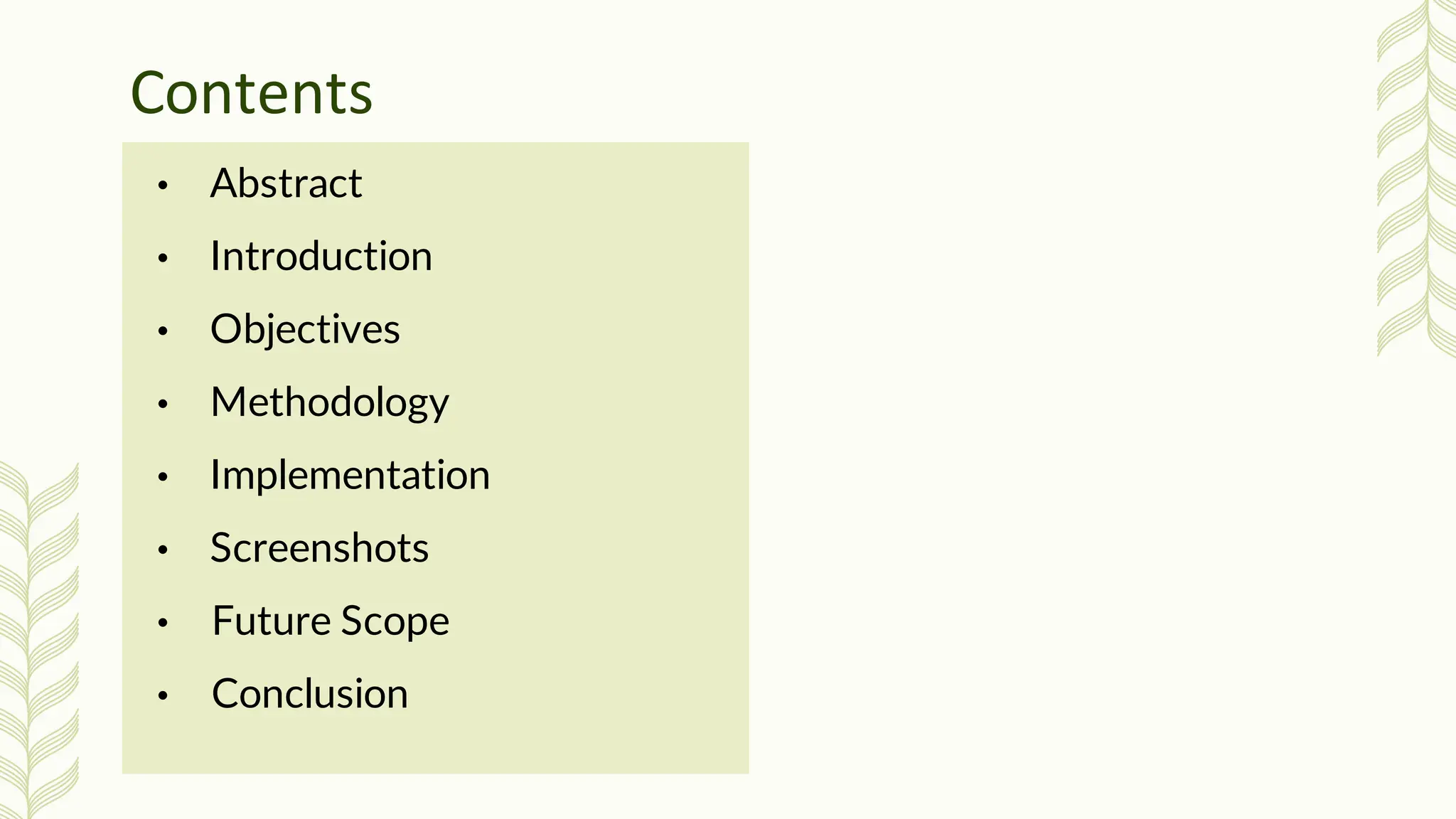Select the Abstract list item
This screenshot has width=1456, height=819.
[286, 183]
